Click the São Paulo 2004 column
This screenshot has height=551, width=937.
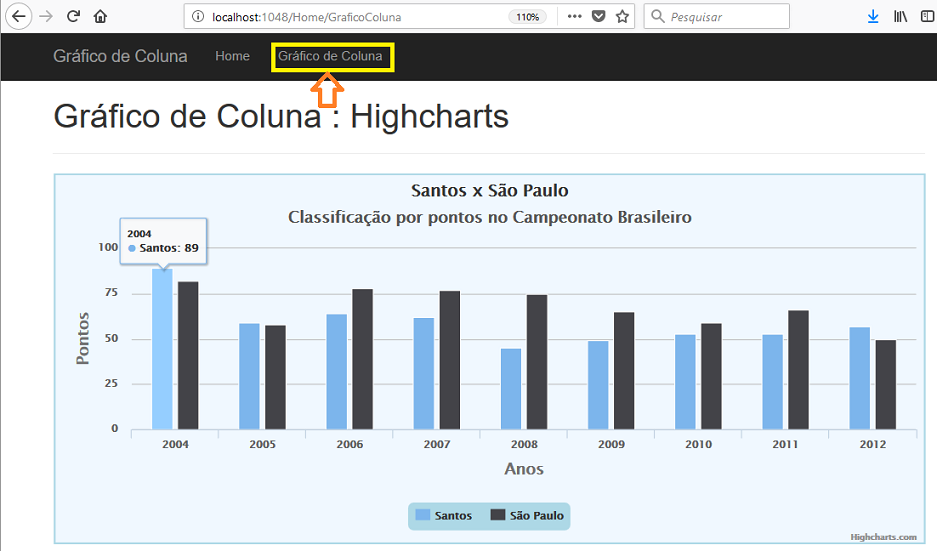click(x=188, y=356)
